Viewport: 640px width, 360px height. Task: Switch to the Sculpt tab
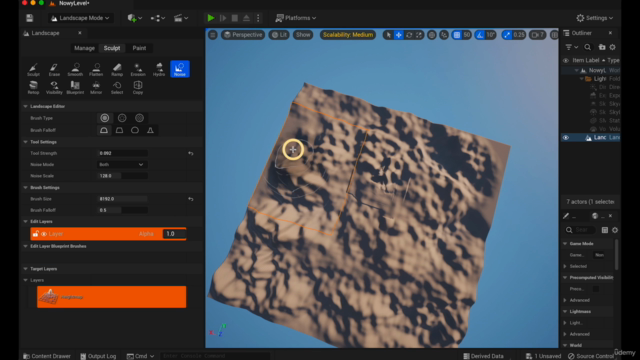(x=112, y=48)
